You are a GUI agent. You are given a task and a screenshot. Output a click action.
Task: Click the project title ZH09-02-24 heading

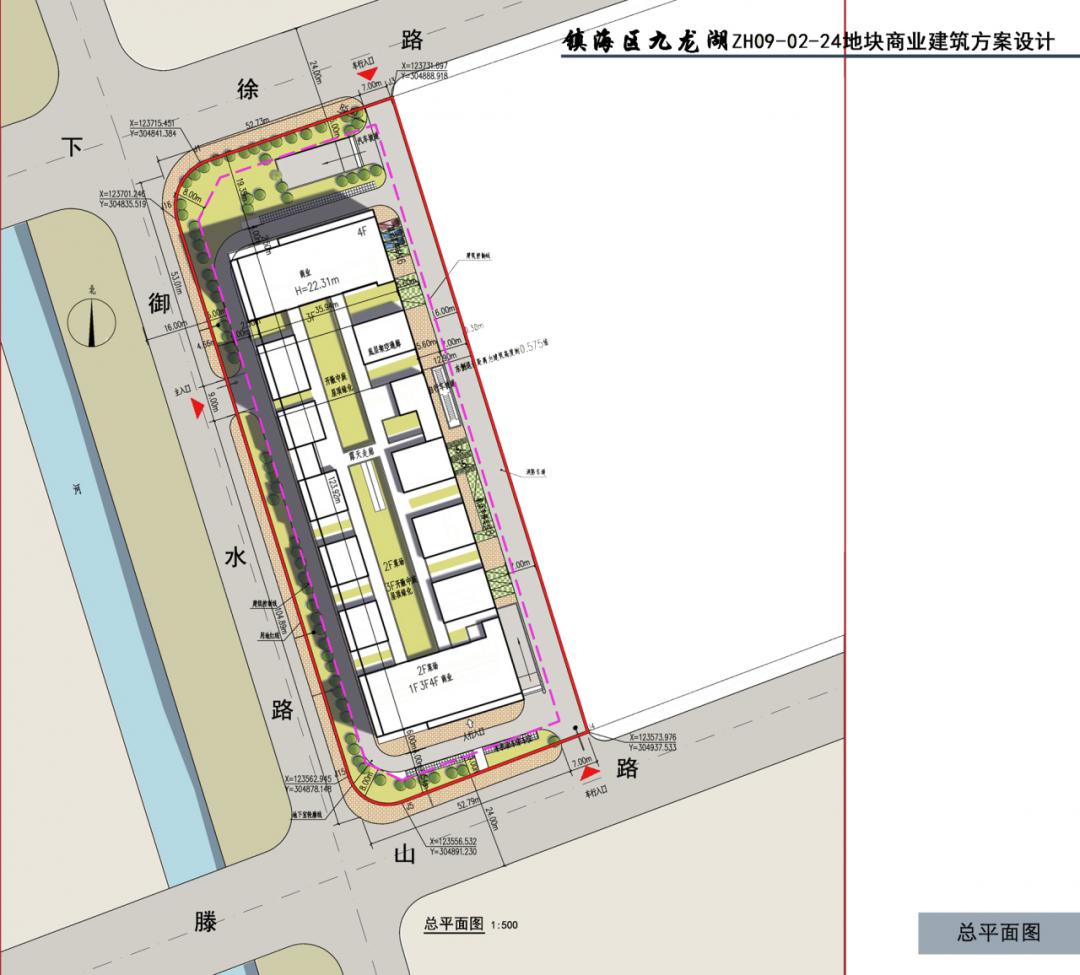point(808,41)
